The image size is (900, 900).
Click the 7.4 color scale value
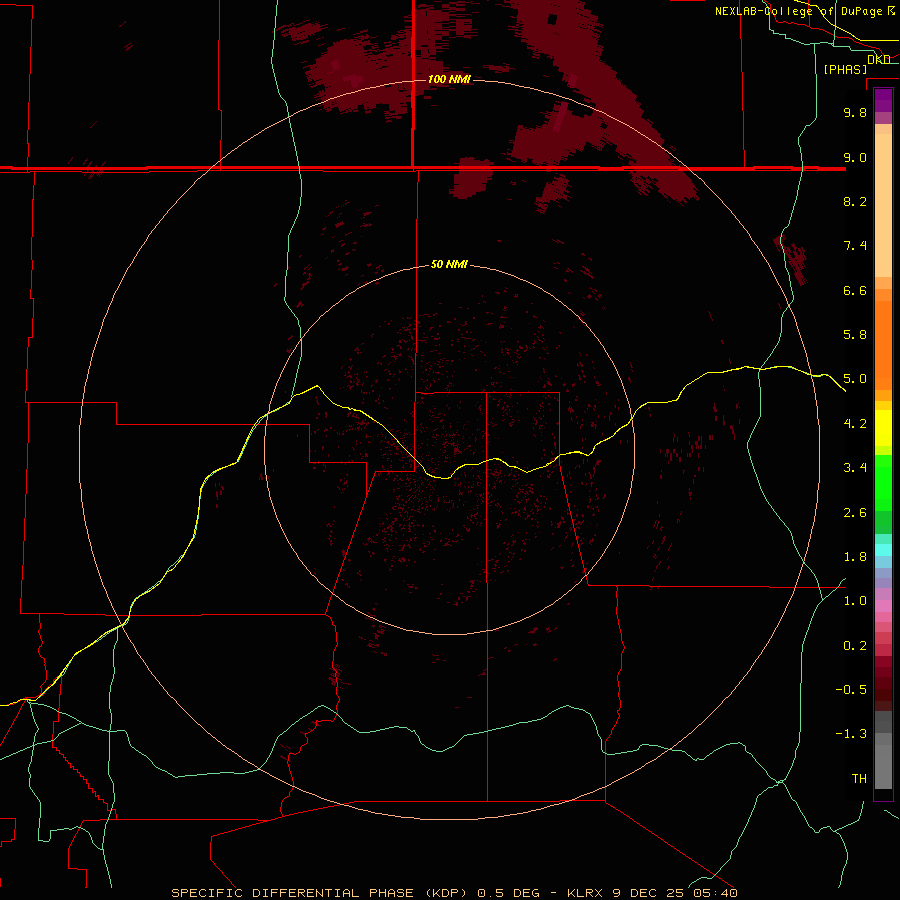855,246
